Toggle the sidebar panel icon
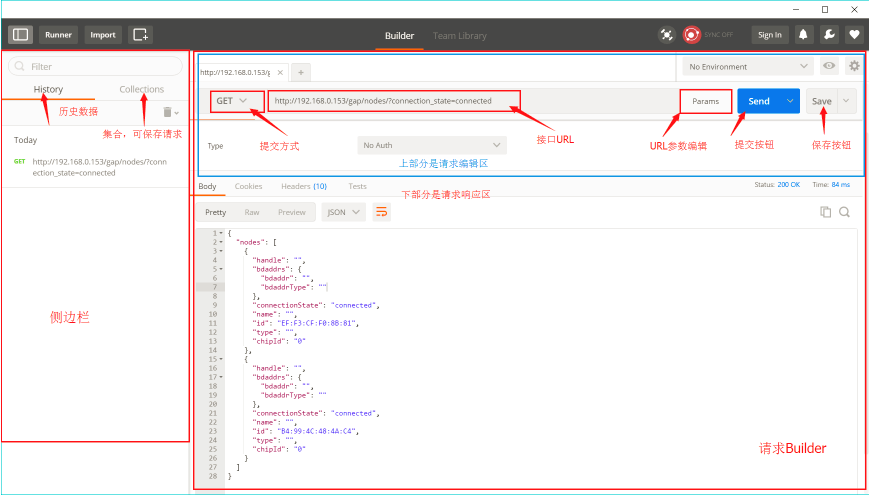Screen dimensions: 869x495 pos(21,34)
